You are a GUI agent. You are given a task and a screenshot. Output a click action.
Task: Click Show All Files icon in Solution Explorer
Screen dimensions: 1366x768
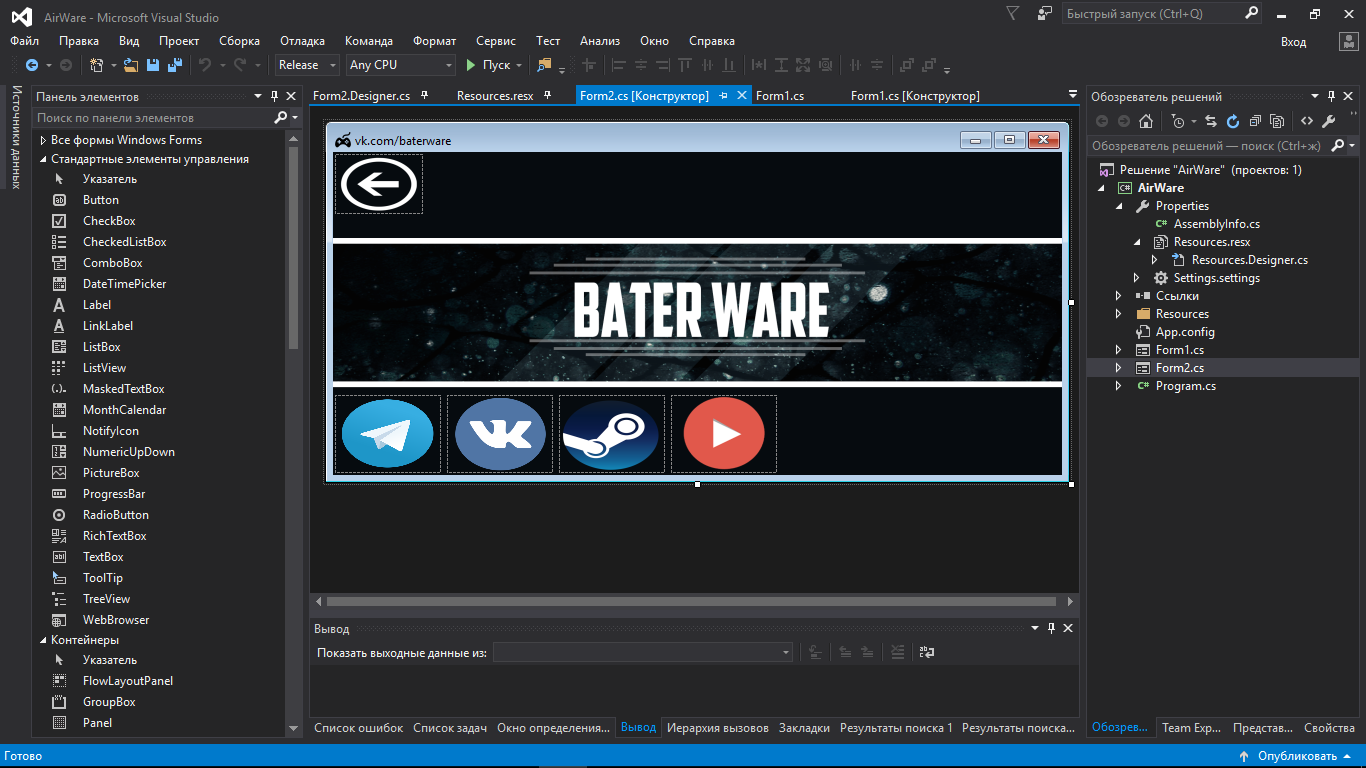pyautogui.click(x=1277, y=121)
